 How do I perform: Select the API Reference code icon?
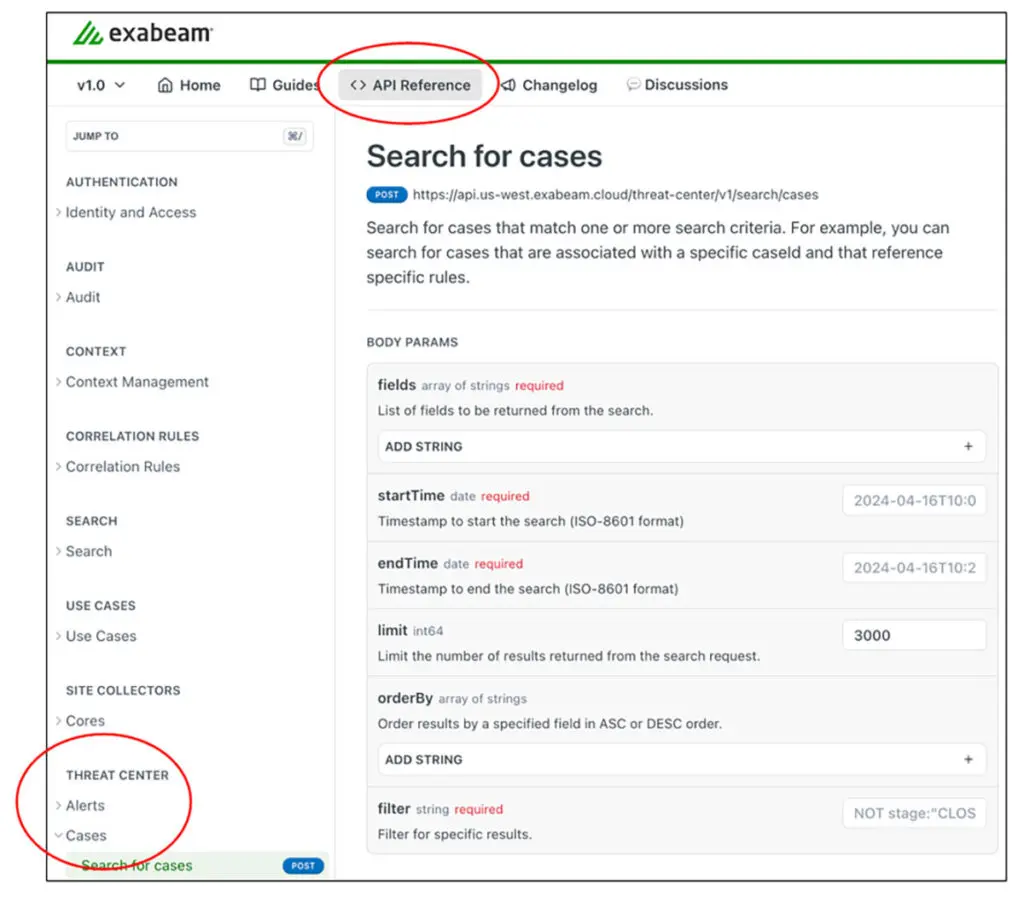359,85
